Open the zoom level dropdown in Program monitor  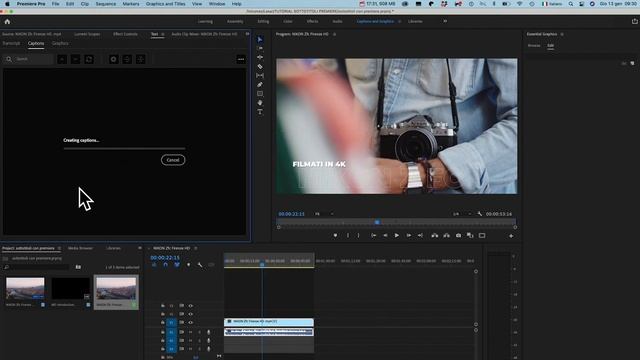tap(323, 214)
